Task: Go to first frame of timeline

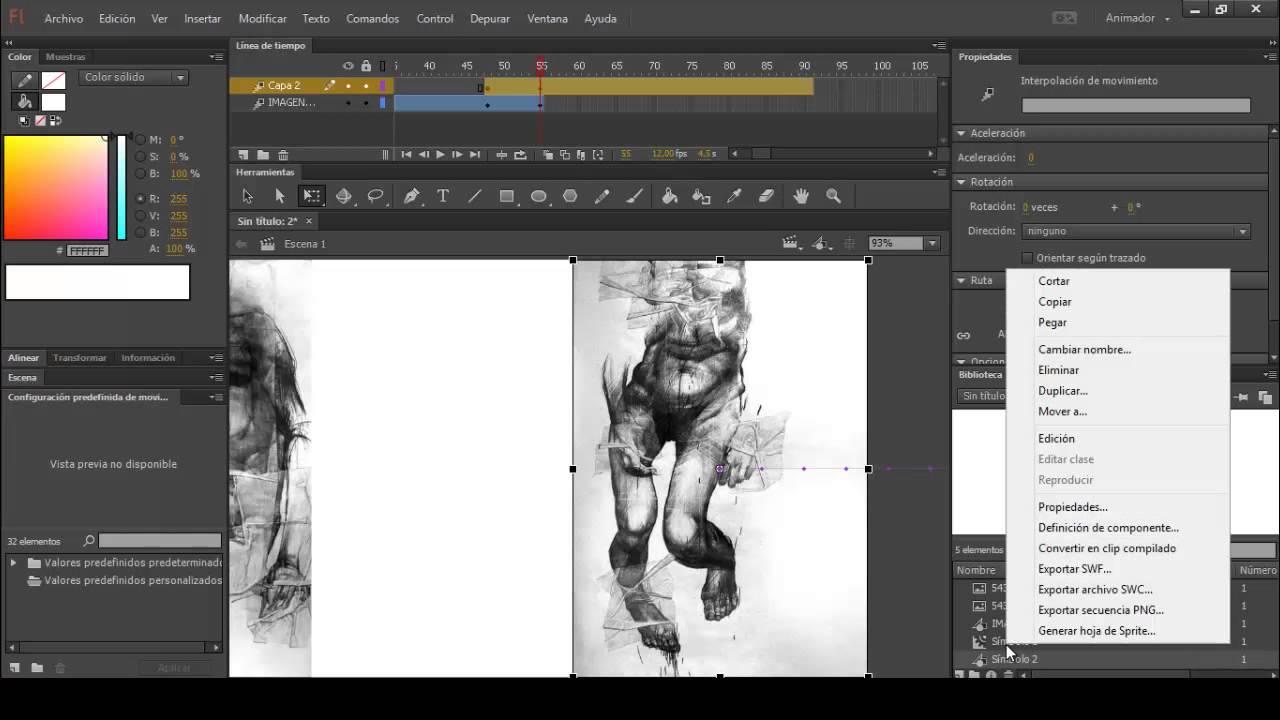Action: click(406, 155)
